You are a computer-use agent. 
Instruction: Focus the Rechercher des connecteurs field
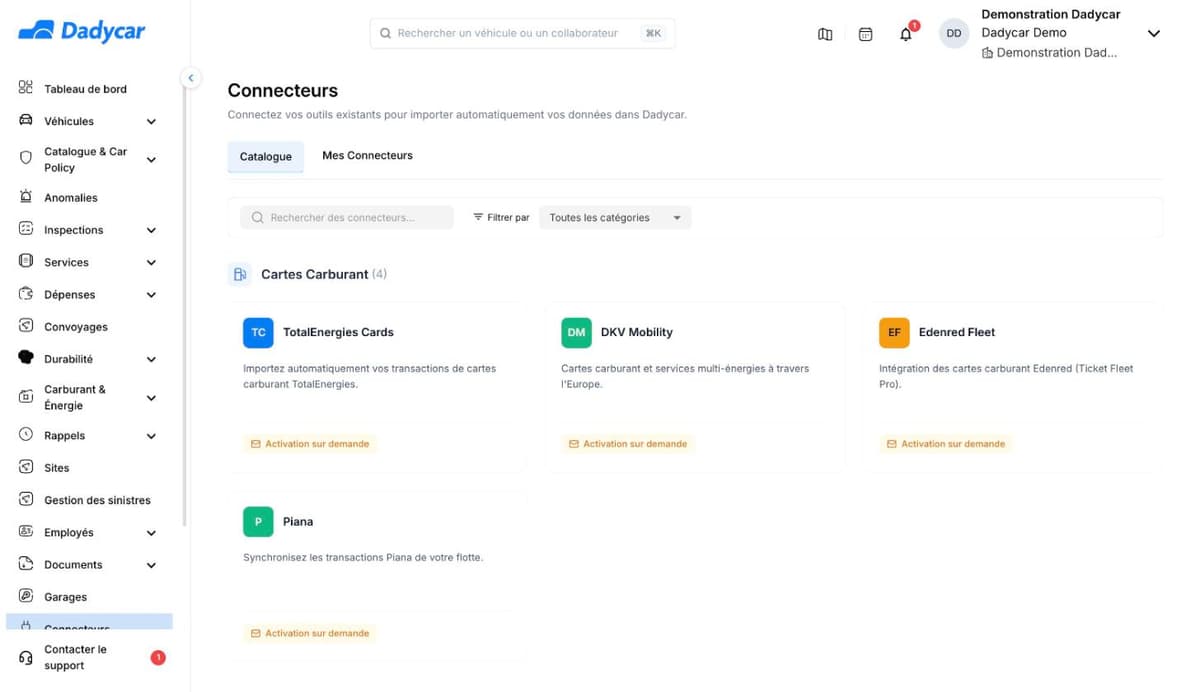347,217
